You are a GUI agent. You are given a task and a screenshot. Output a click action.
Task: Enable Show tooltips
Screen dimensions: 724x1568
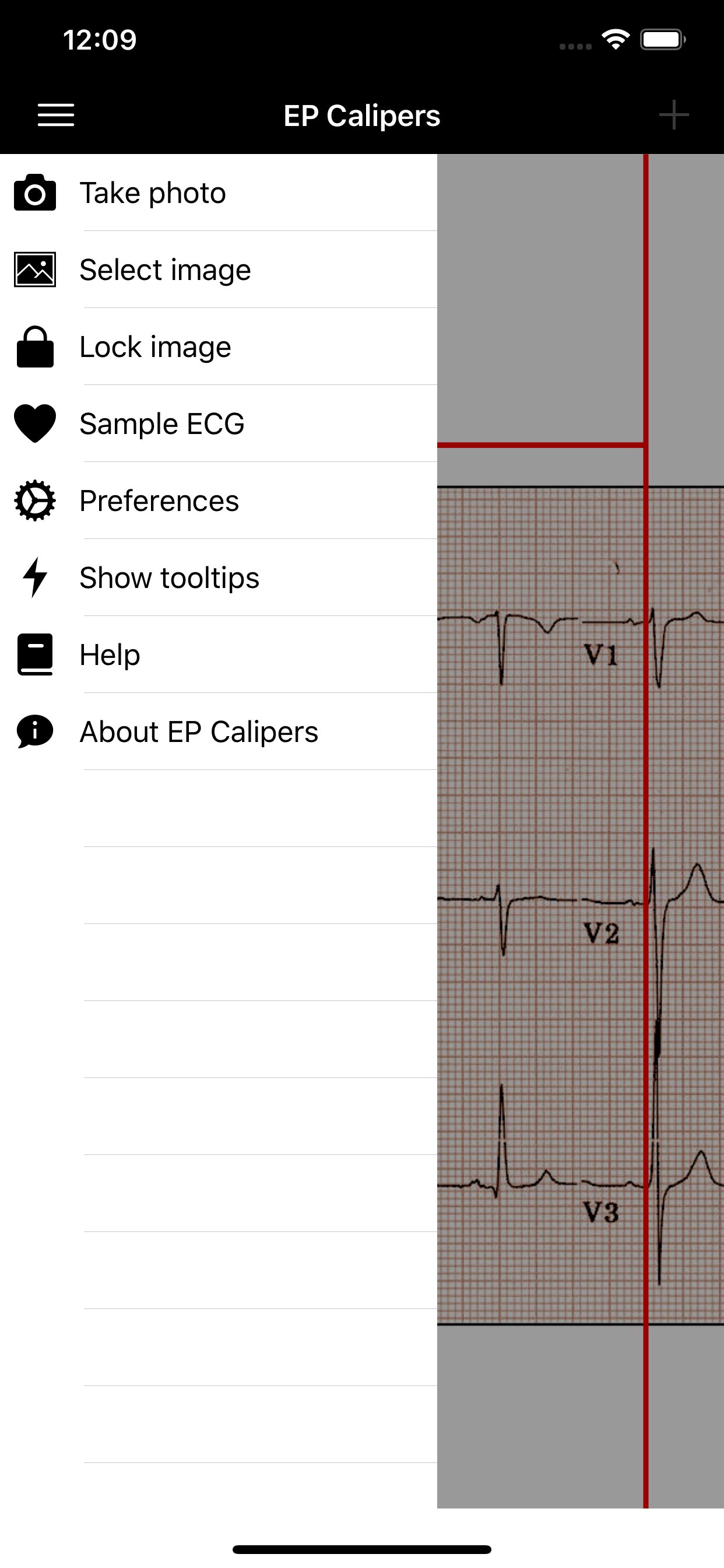click(169, 577)
